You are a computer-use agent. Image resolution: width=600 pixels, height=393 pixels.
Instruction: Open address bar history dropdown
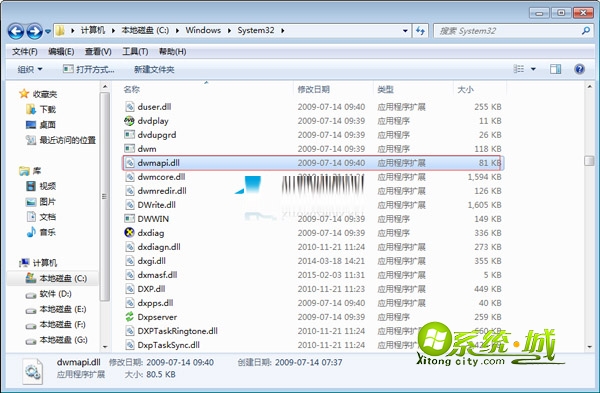click(405, 31)
